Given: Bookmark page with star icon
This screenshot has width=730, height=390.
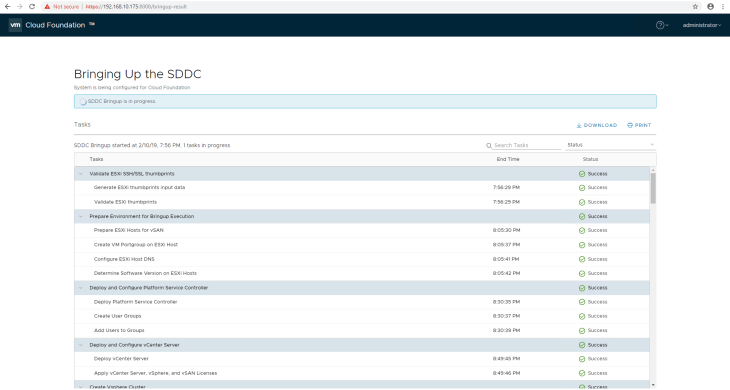Looking at the screenshot, I should click(x=695, y=7).
